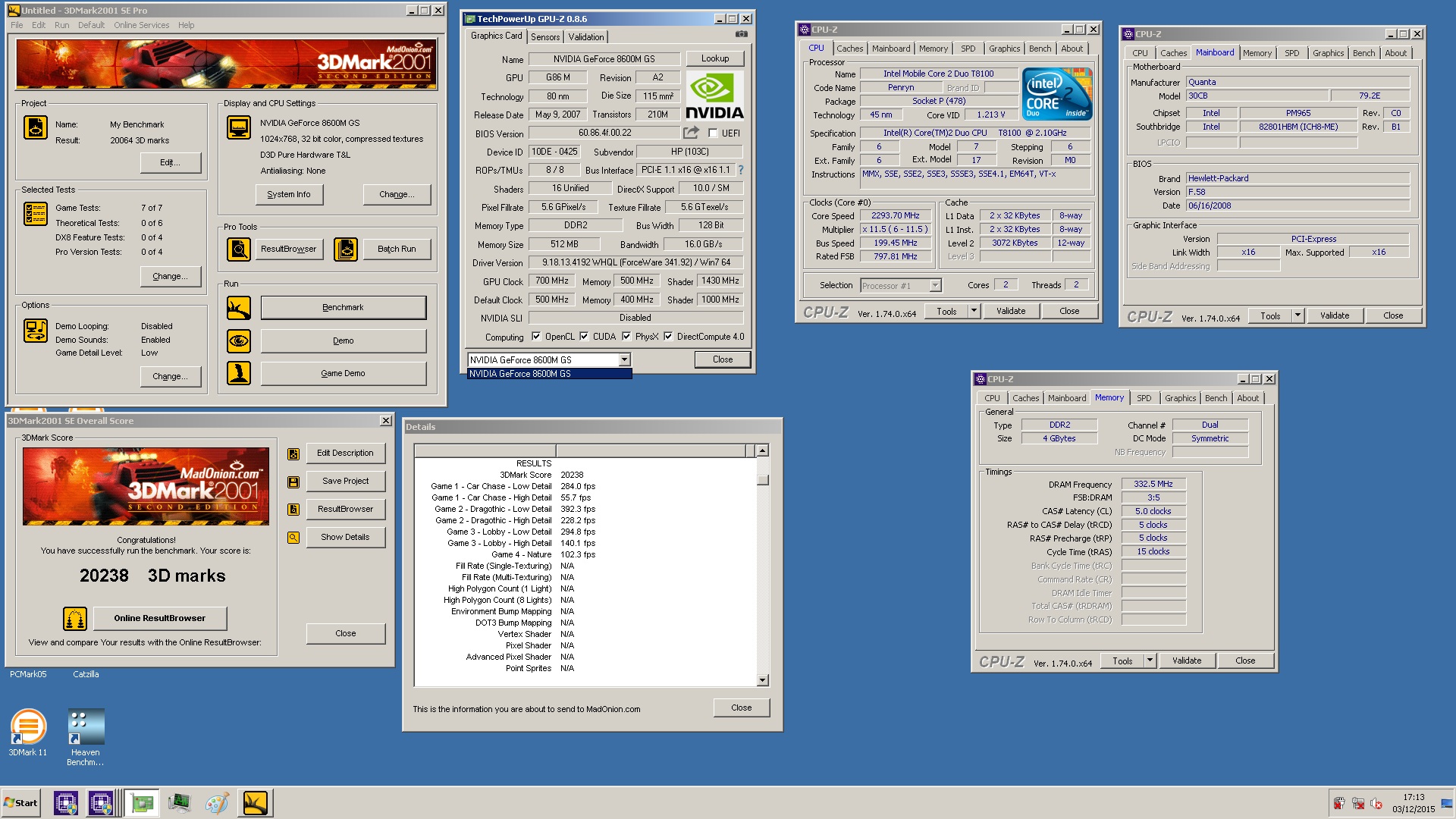1456x819 pixels.
Task: Click Change... under Selected Tests
Action: pyautogui.click(x=170, y=277)
